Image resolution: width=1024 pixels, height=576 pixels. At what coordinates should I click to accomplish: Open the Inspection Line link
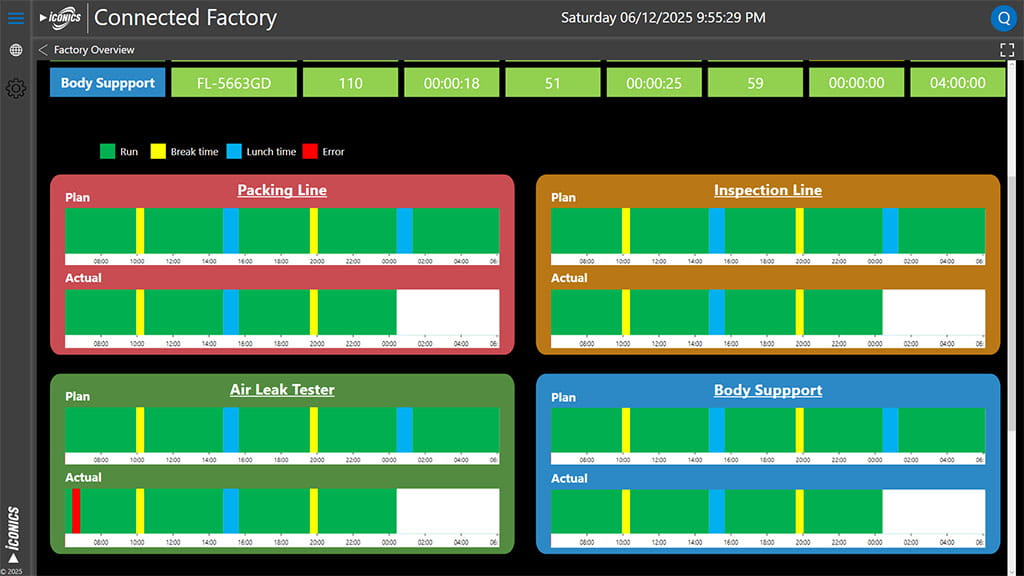click(x=767, y=190)
